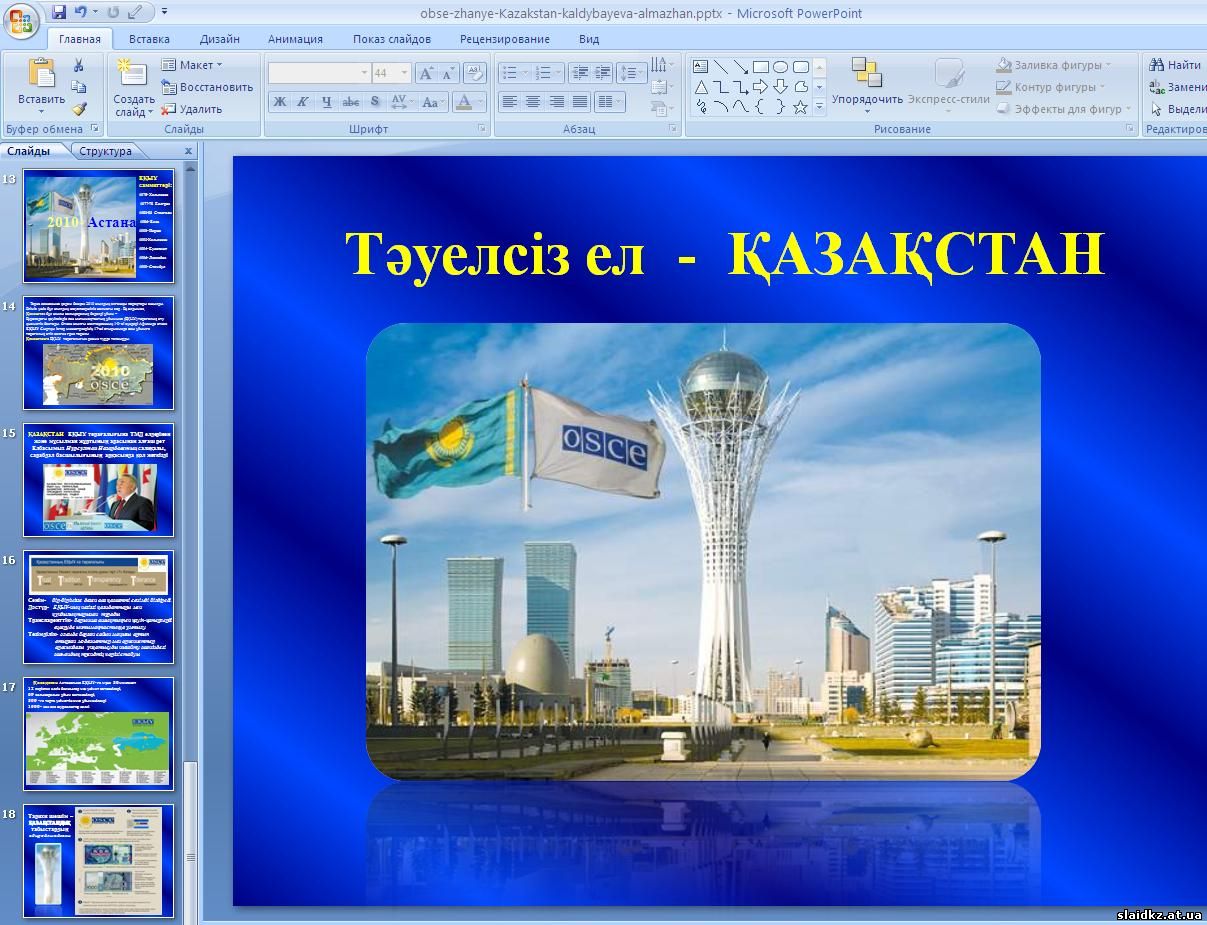Select slide 15 thumbnail with the speaker photo

tap(99, 480)
